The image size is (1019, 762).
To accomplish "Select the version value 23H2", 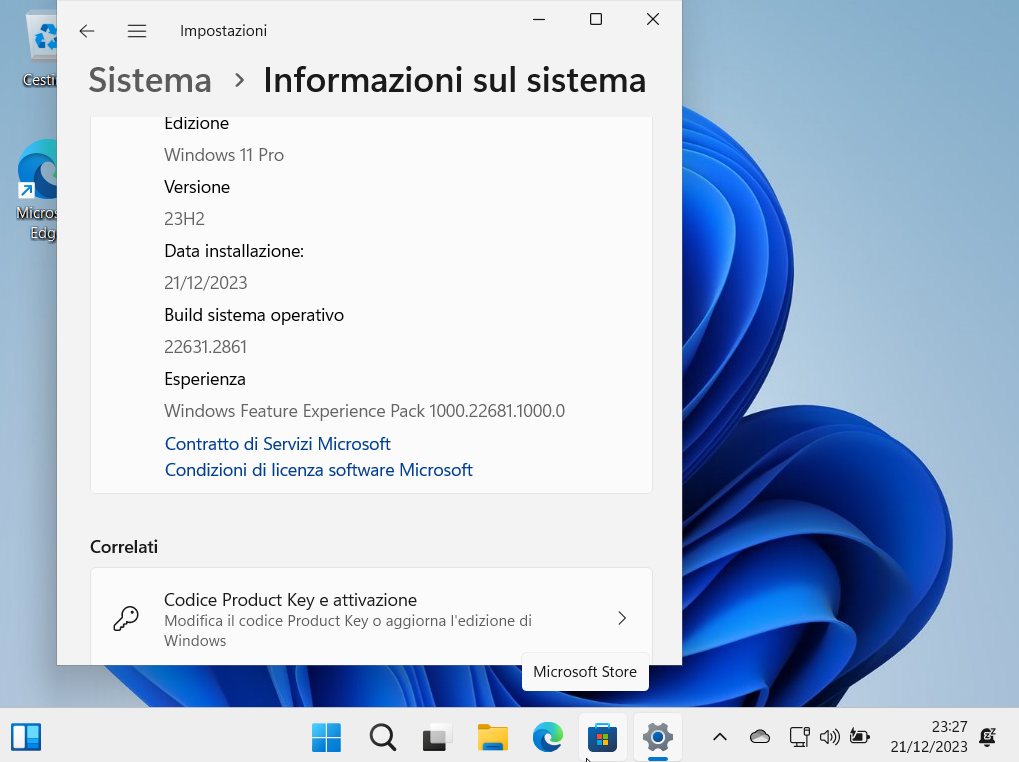I will pyautogui.click(x=184, y=219).
